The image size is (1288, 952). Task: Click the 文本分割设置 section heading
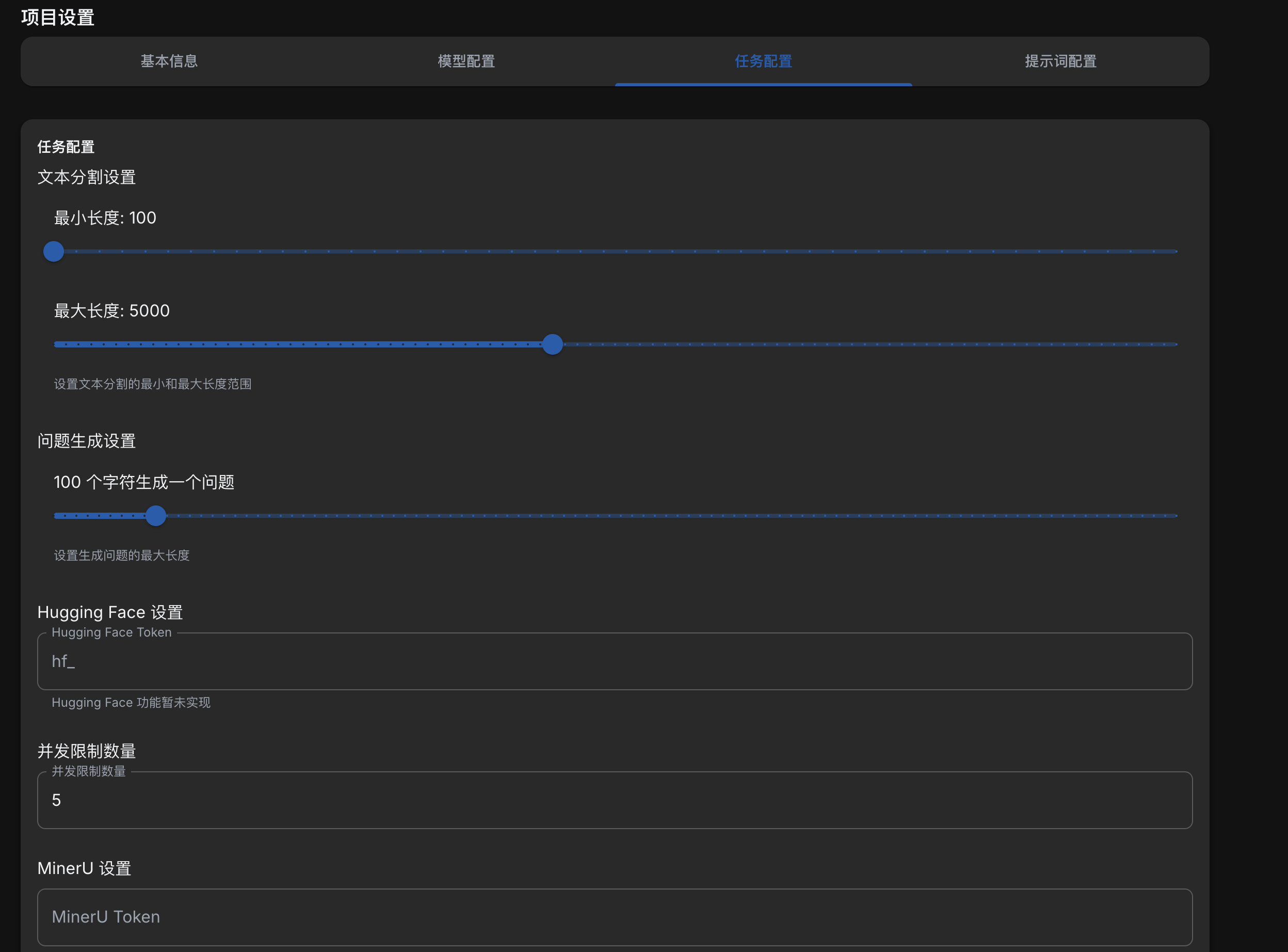(86, 177)
